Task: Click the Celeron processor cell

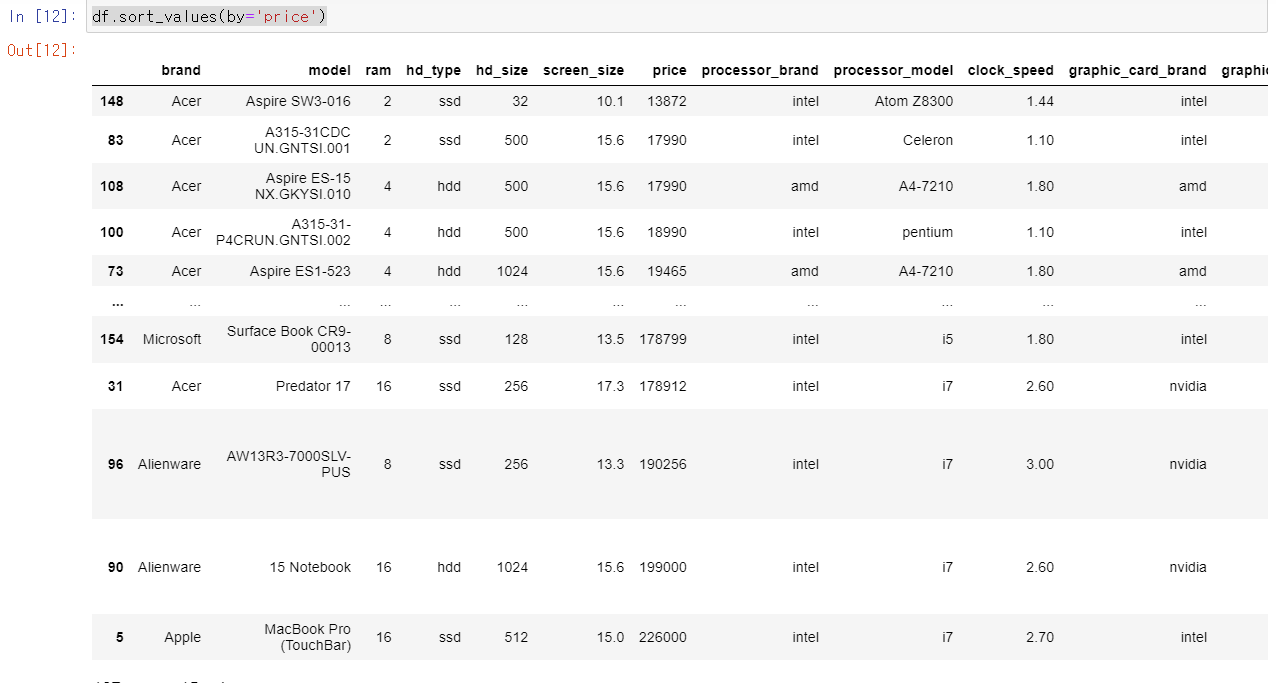Action: click(x=928, y=140)
